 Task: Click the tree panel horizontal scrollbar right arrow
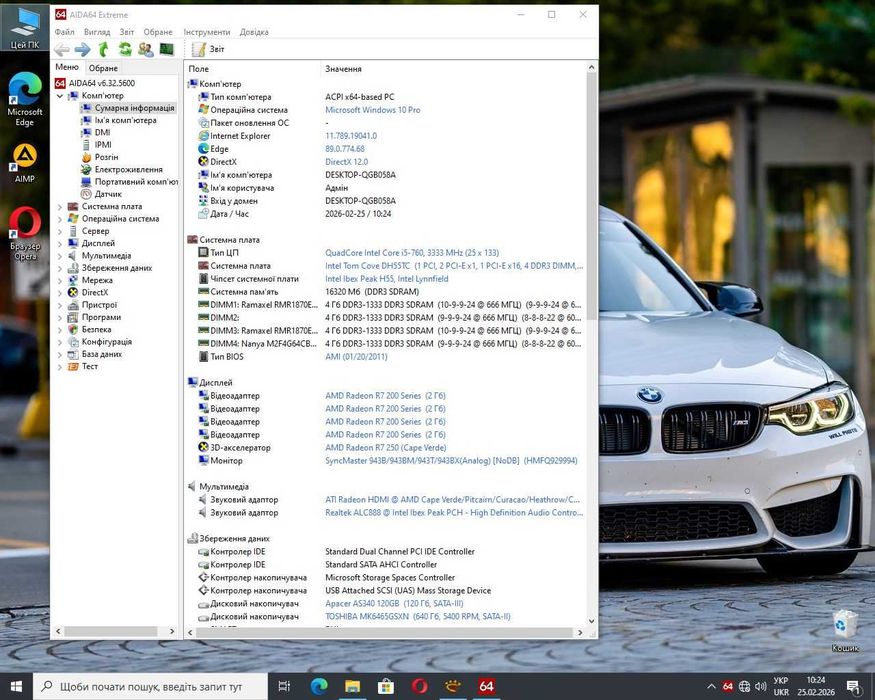point(172,631)
